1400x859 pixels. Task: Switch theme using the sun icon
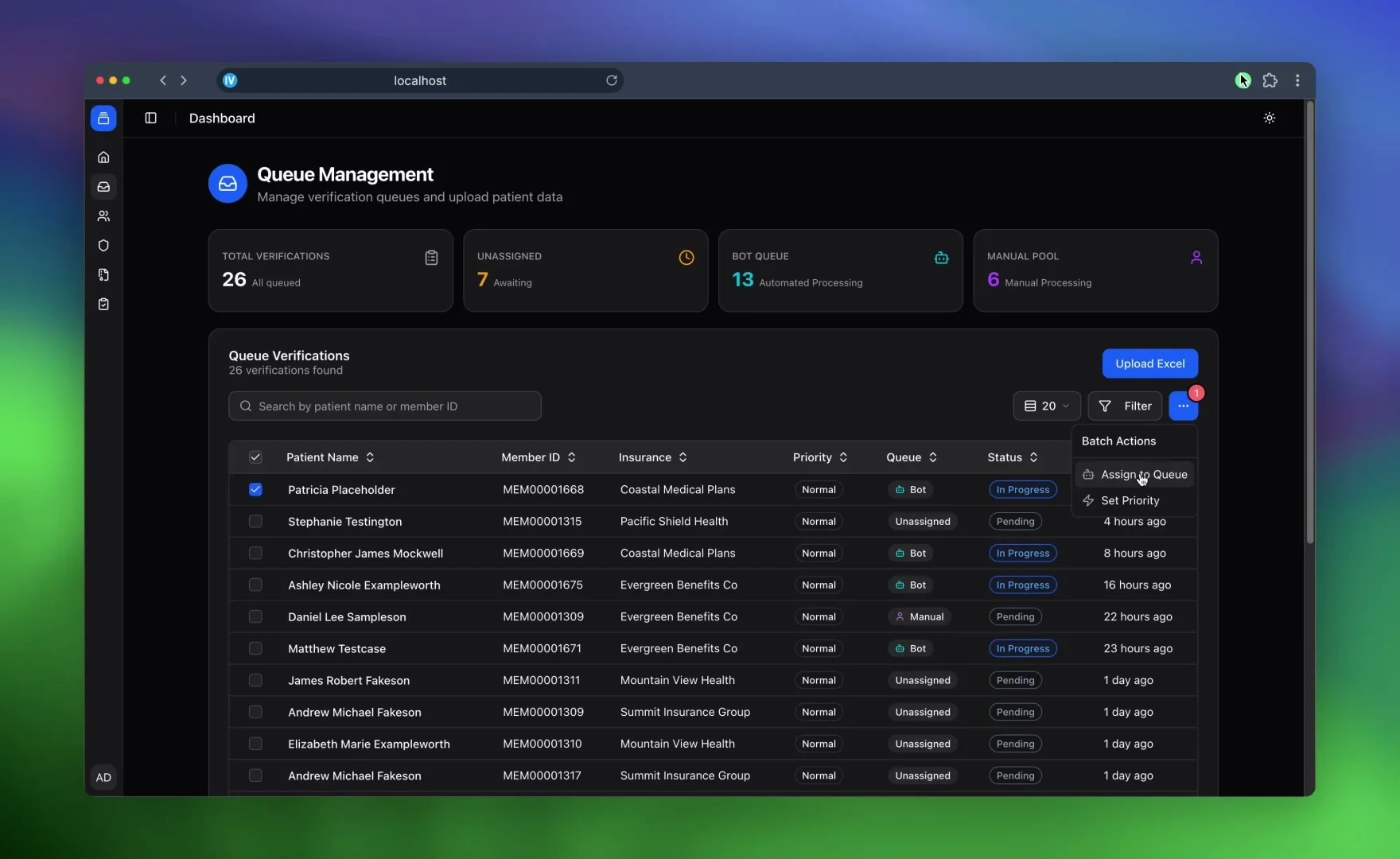1269,119
